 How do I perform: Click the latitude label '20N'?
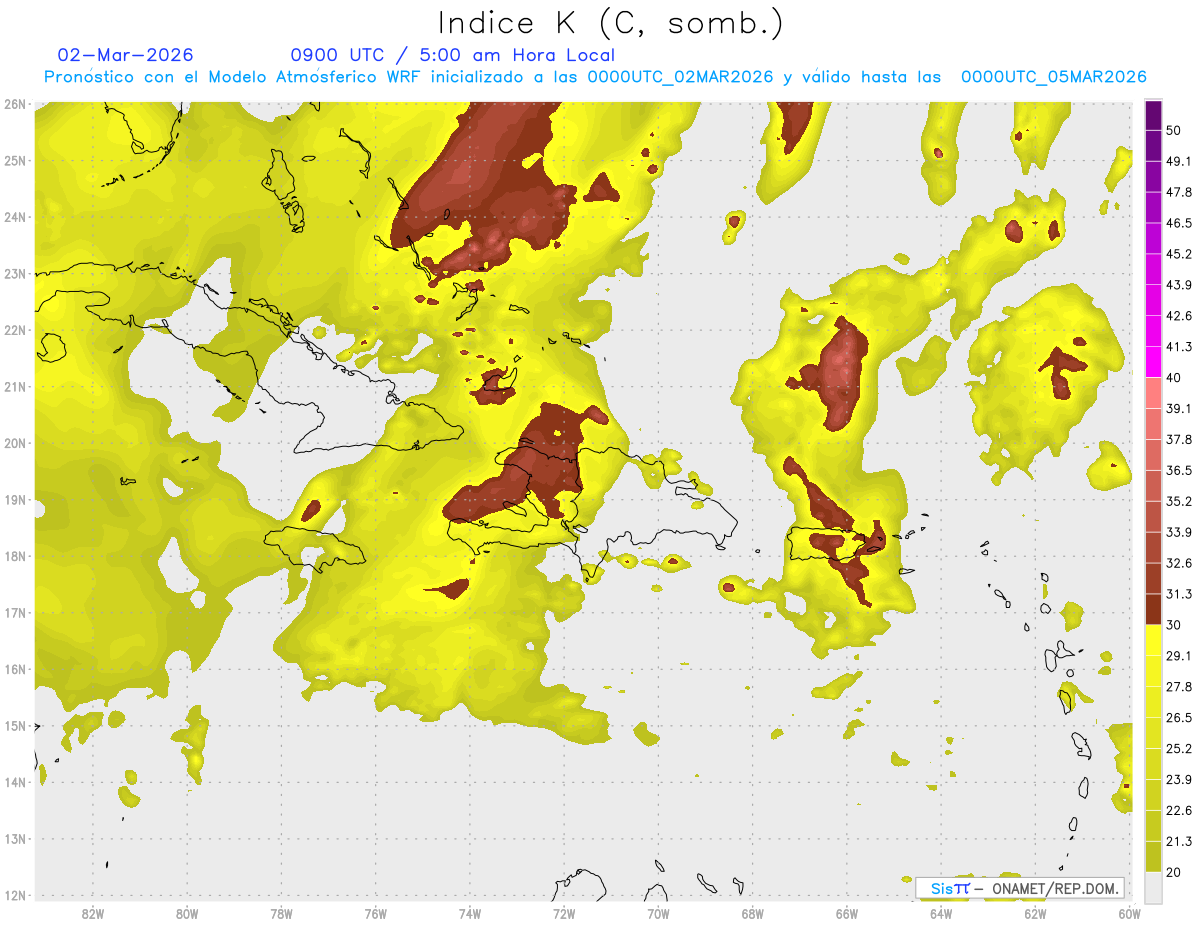15,443
